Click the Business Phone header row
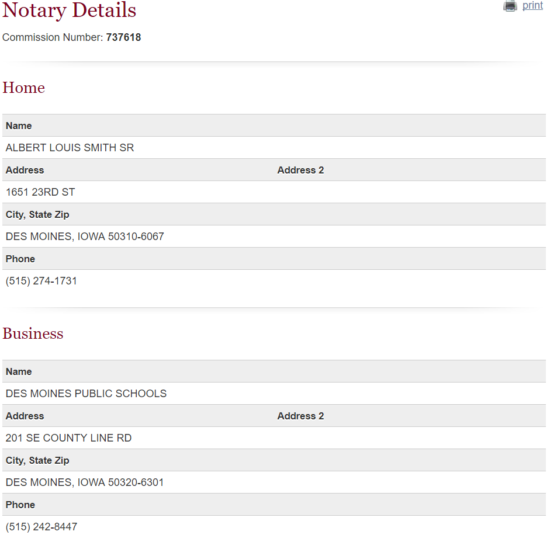Screen dimensions: 550x535 point(274,505)
